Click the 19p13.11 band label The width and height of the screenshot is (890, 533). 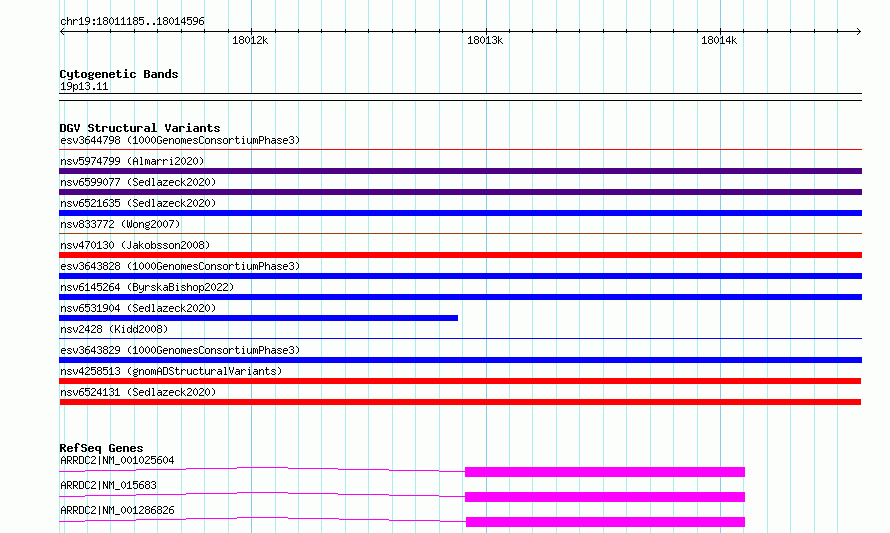point(84,86)
